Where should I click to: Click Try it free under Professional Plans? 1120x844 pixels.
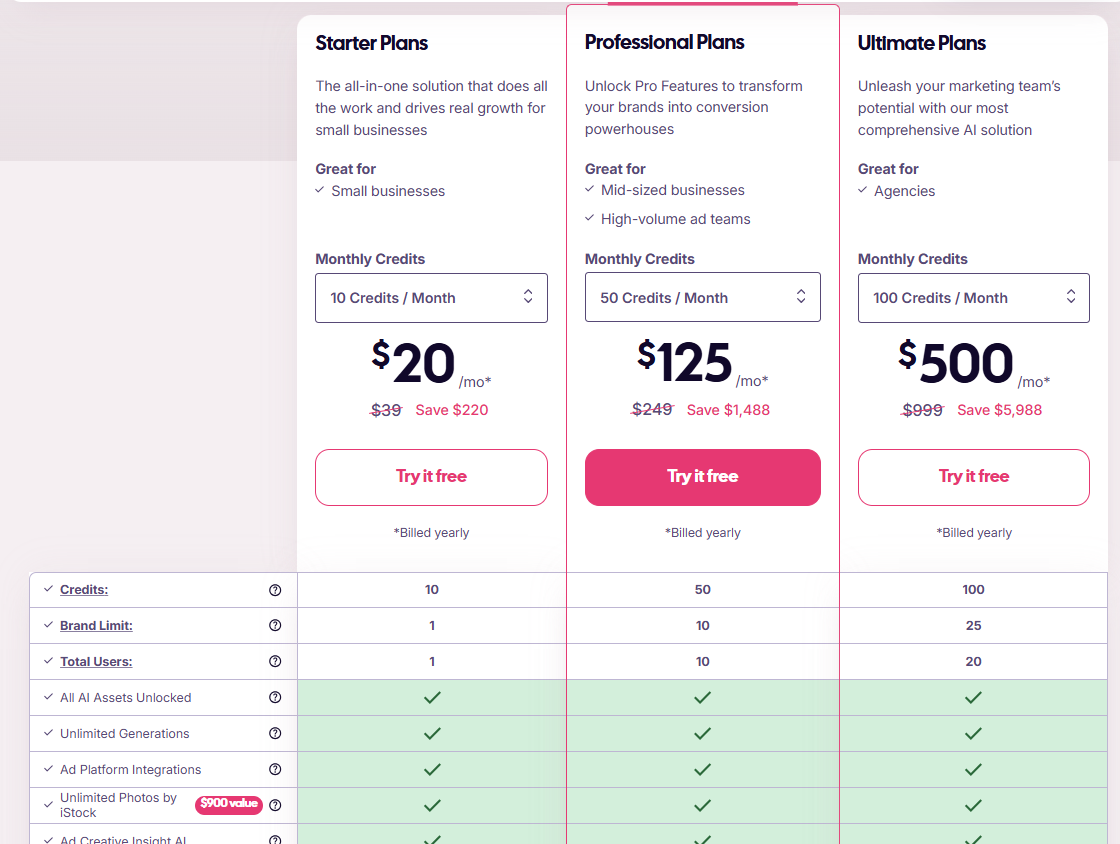coord(703,477)
